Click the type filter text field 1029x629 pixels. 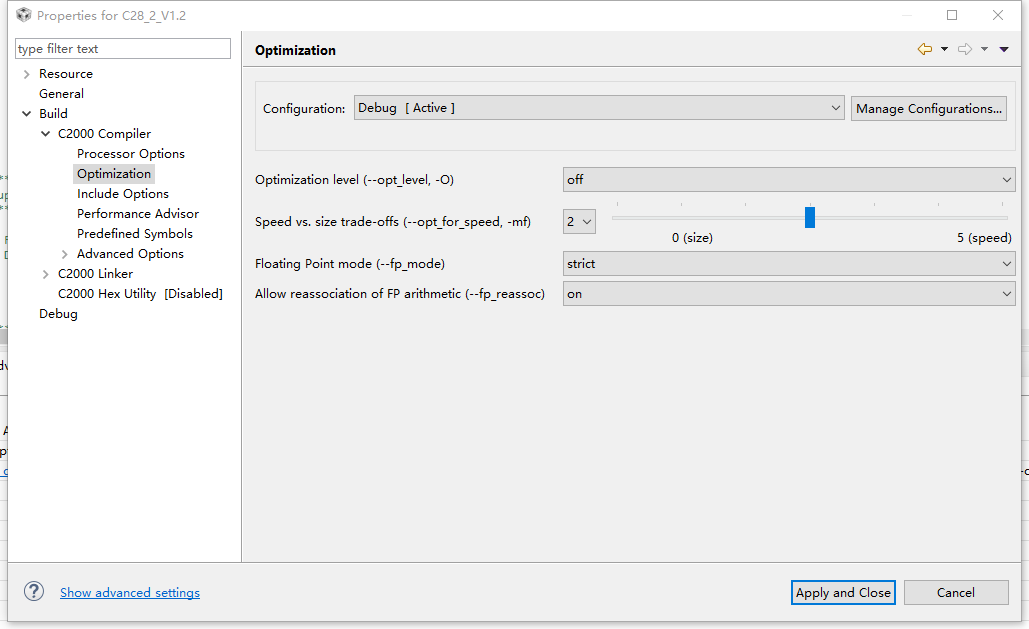click(123, 49)
